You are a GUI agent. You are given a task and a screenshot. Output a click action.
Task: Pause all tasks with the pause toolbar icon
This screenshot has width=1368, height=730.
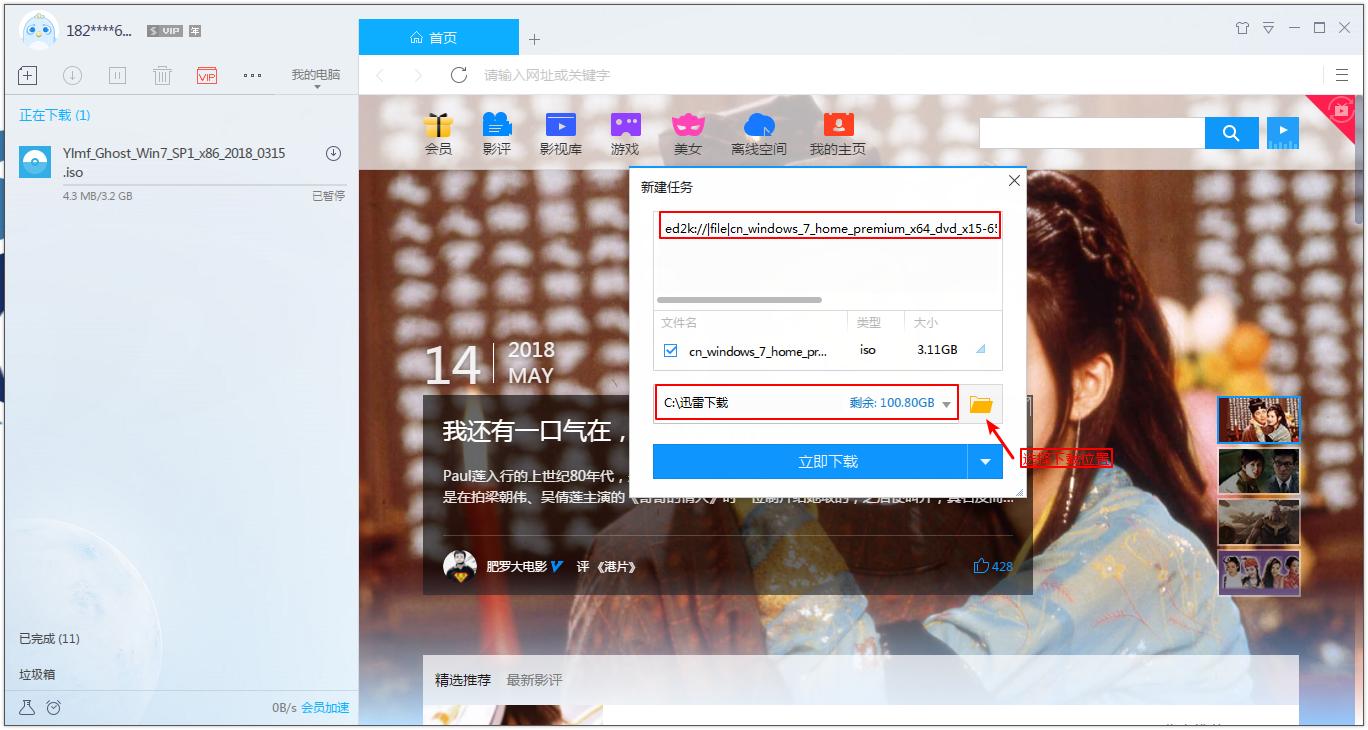pyautogui.click(x=117, y=75)
